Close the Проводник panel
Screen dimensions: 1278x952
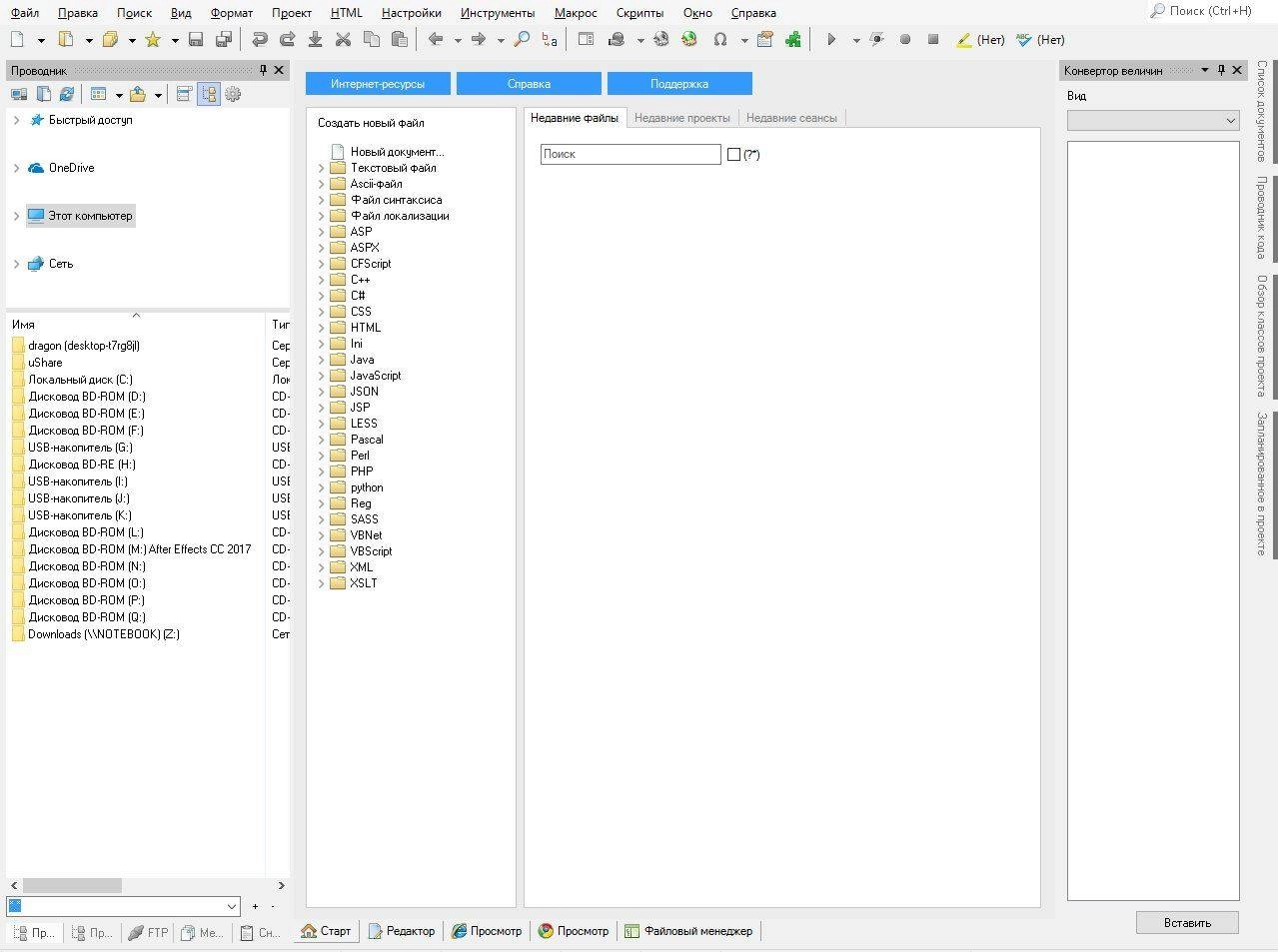(x=279, y=70)
